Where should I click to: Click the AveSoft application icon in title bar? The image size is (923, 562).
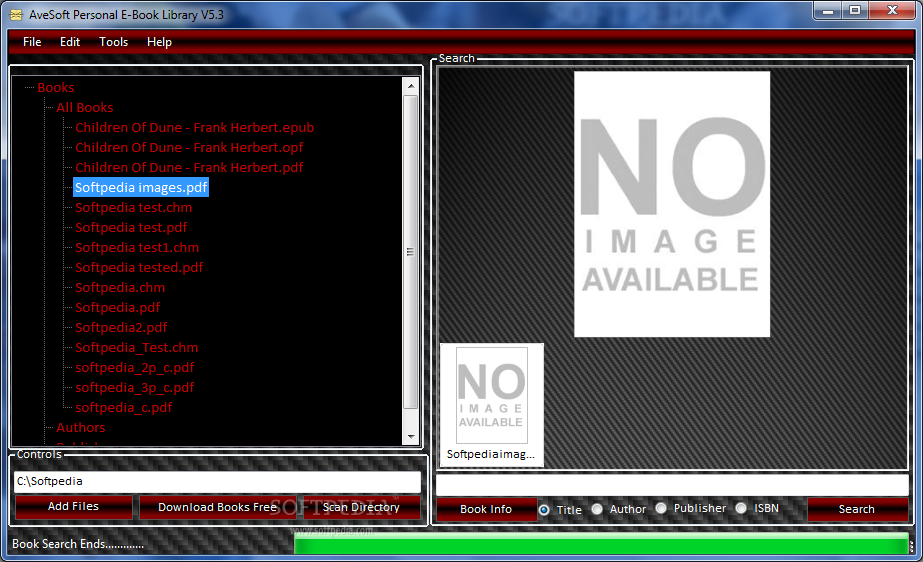(16, 15)
